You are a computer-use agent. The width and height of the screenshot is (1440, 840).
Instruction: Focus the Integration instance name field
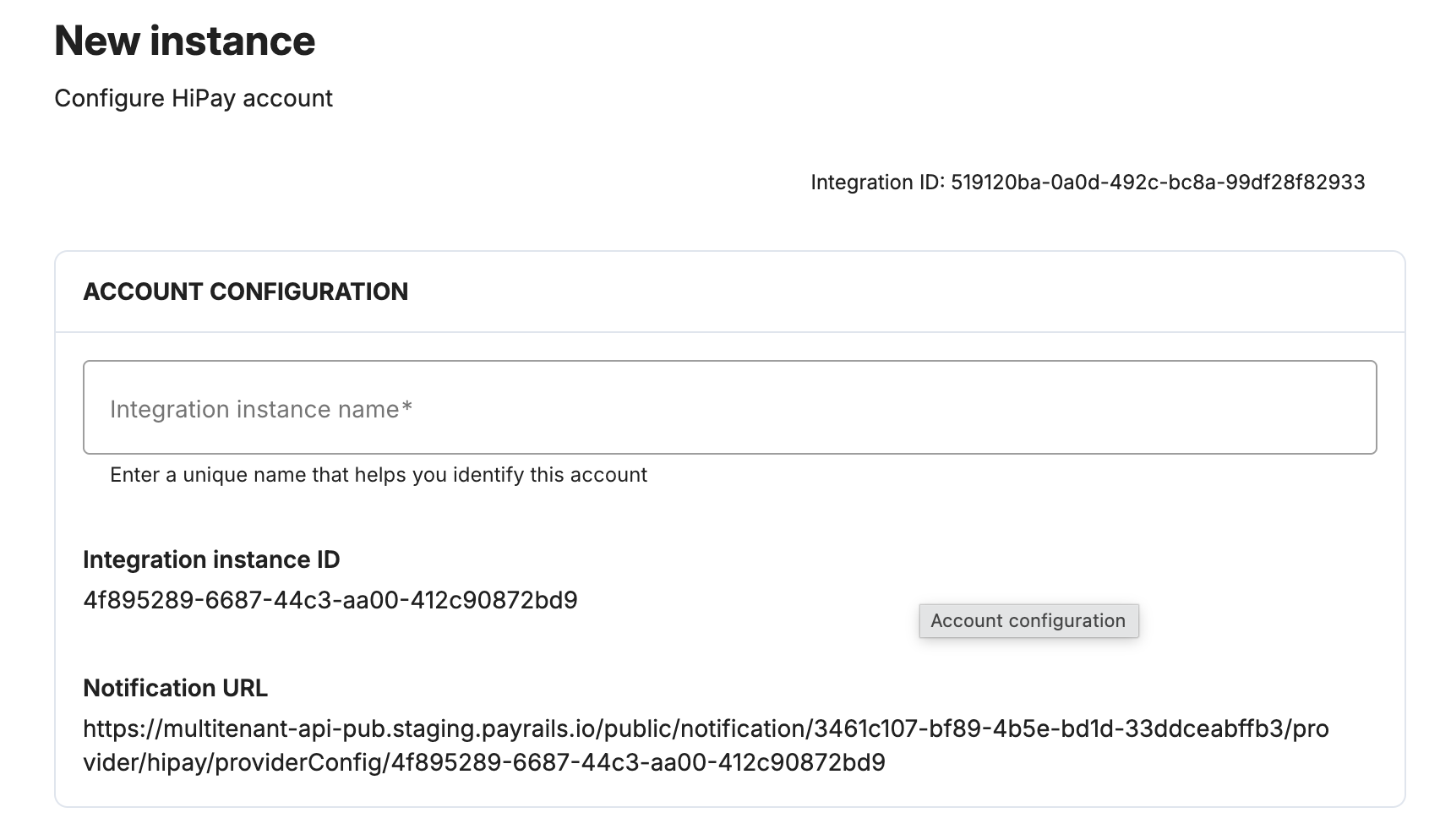coord(729,407)
